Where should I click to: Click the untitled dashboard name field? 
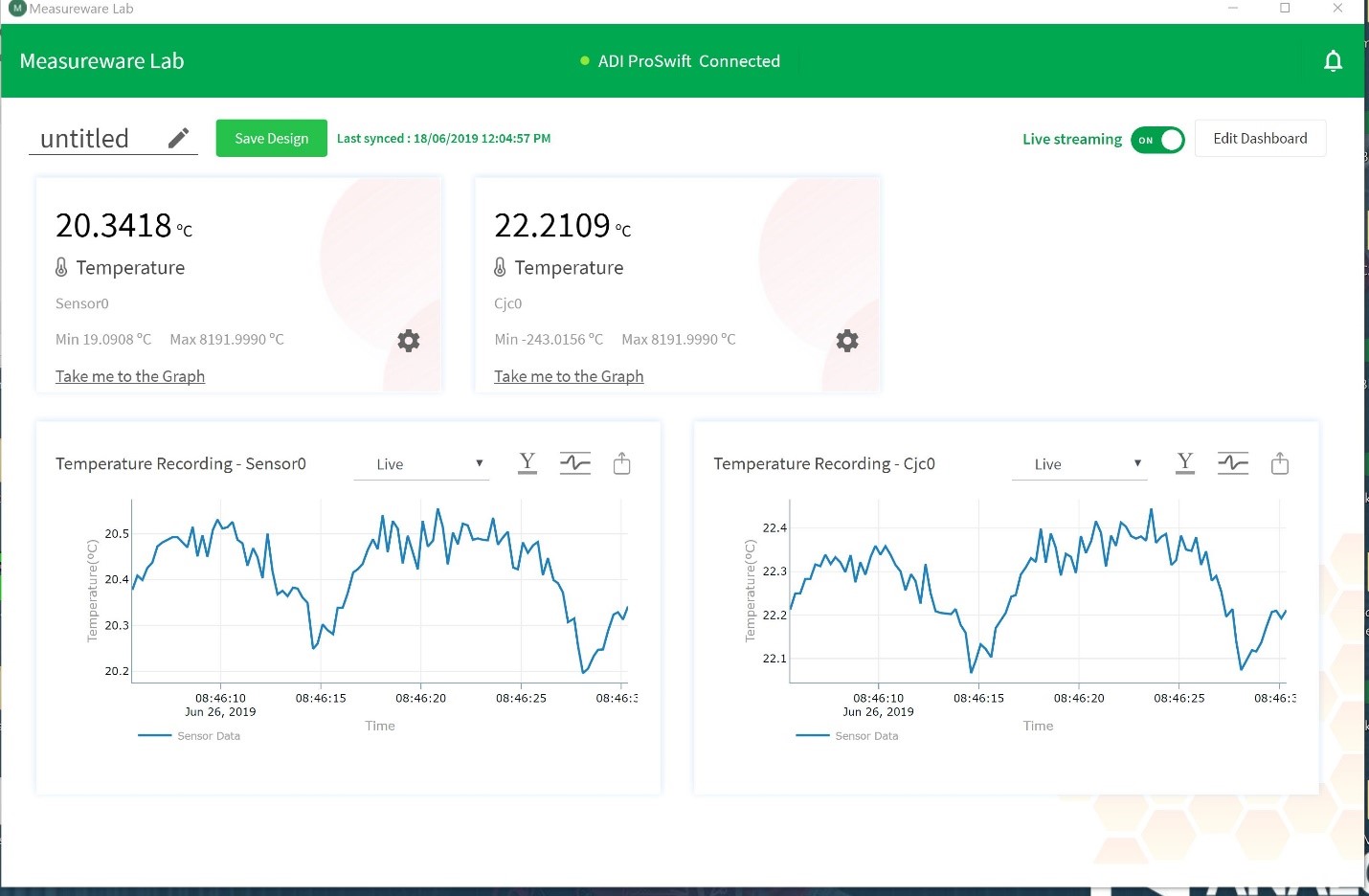[98, 139]
